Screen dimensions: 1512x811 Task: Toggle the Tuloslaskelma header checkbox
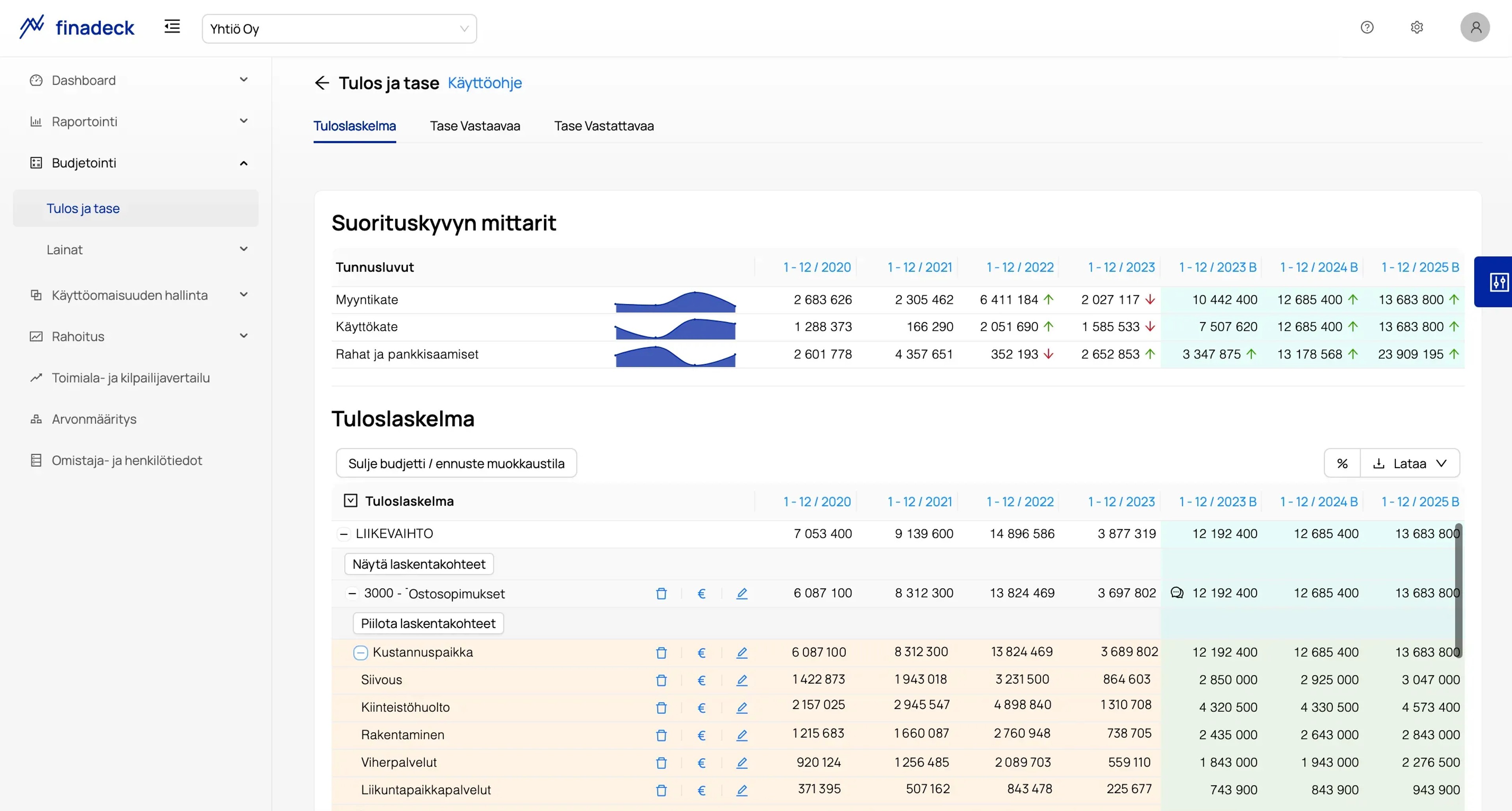350,500
